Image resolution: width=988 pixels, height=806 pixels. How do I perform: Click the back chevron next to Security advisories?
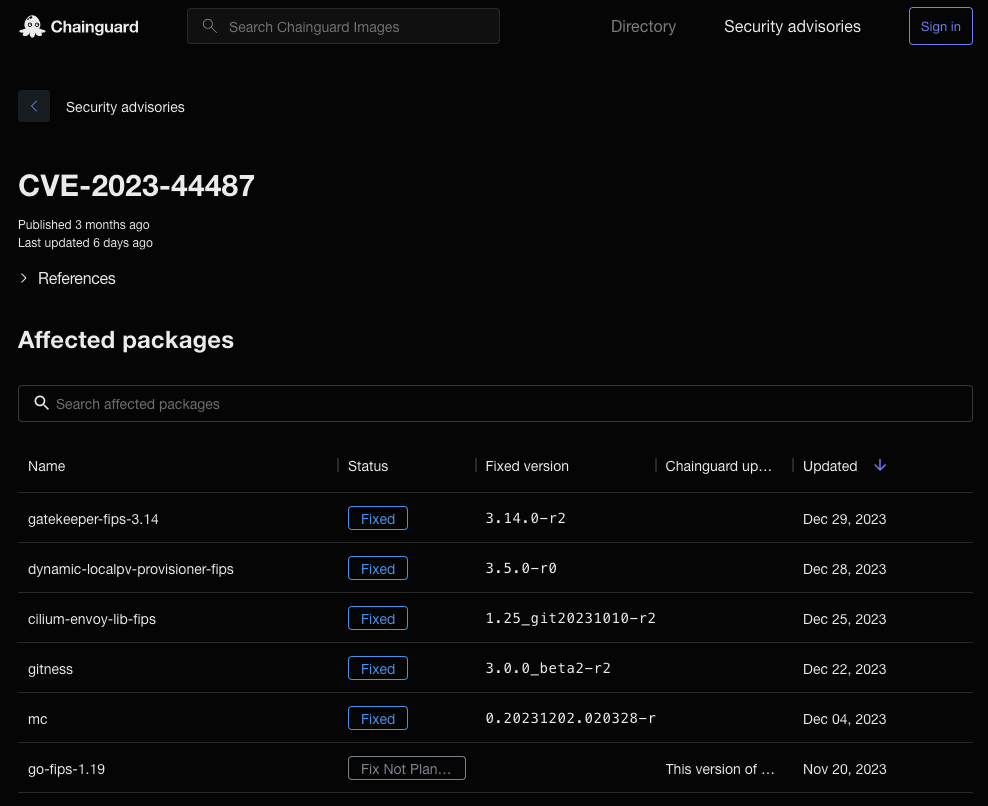point(33,106)
